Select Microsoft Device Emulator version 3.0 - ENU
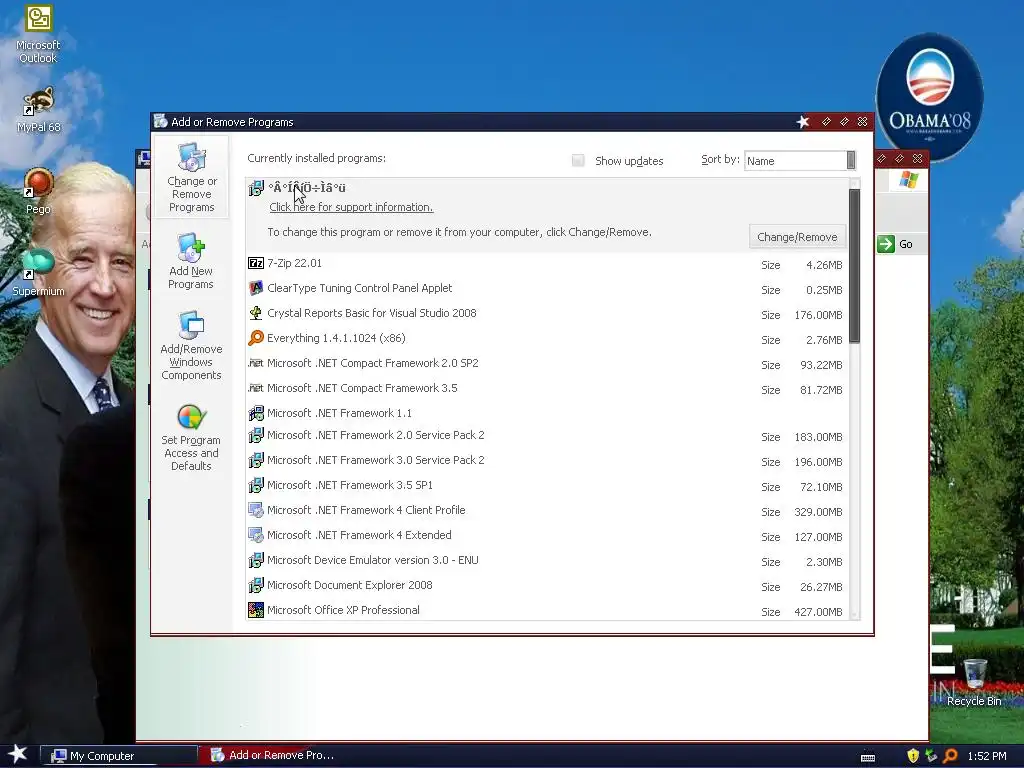This screenshot has width=1024, height=768. click(547, 560)
